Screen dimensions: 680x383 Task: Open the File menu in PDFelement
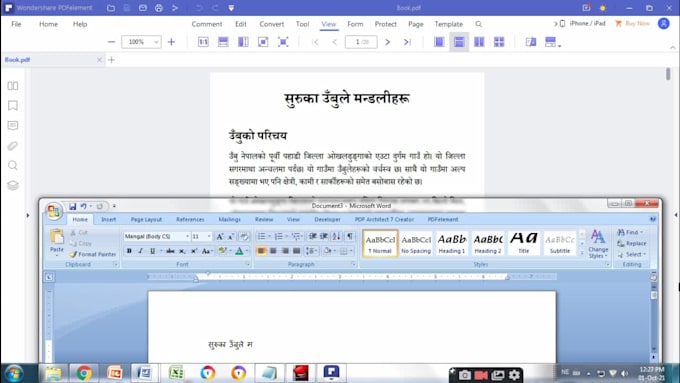coord(16,24)
